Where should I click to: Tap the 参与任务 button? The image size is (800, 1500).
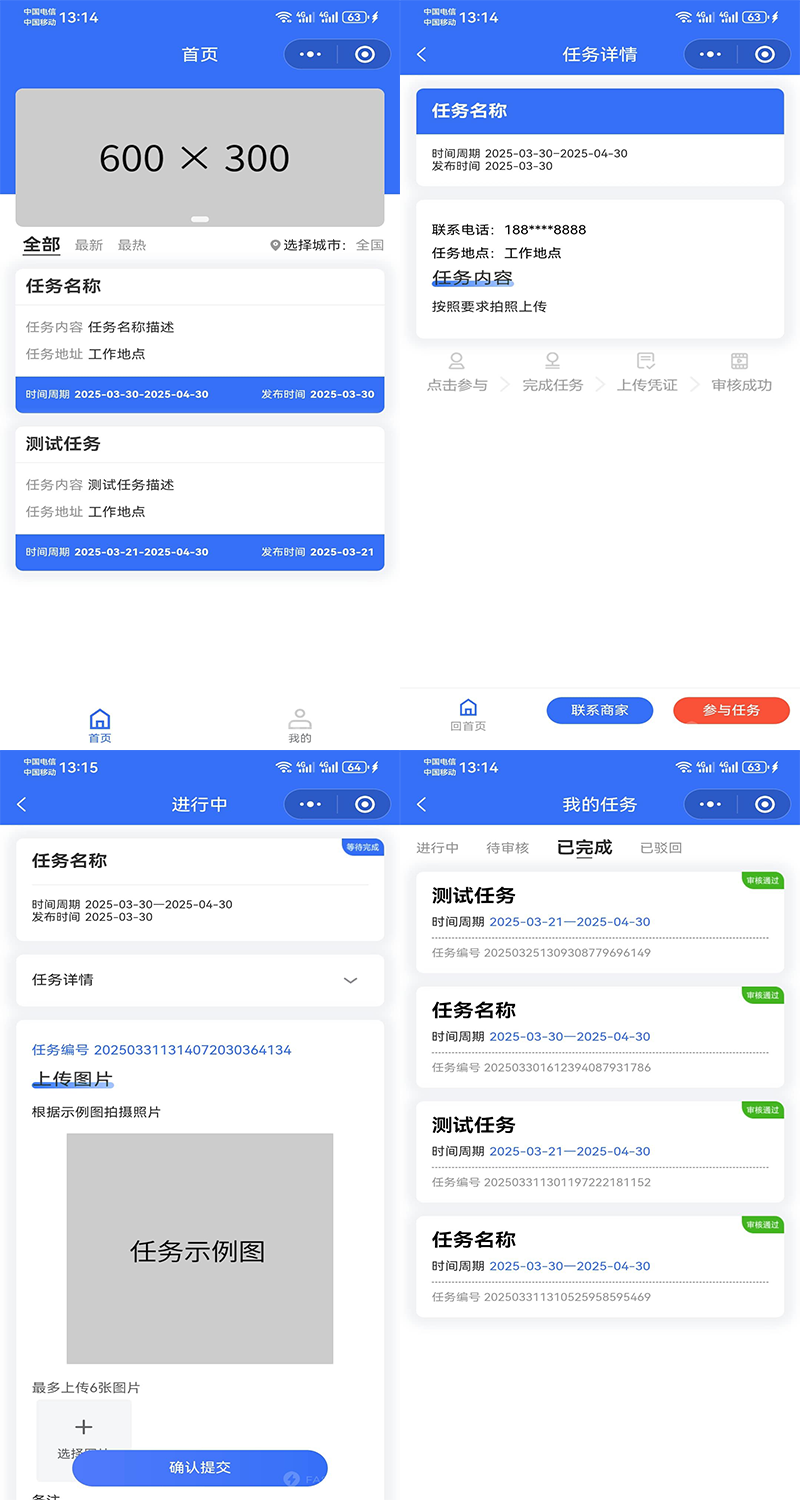(731, 710)
